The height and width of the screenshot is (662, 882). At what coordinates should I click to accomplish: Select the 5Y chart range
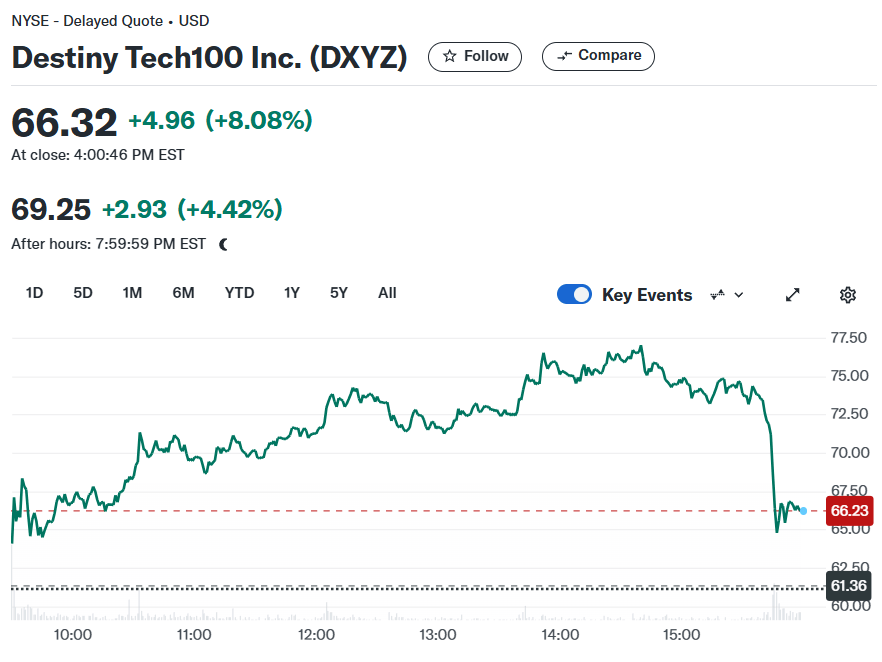point(339,293)
